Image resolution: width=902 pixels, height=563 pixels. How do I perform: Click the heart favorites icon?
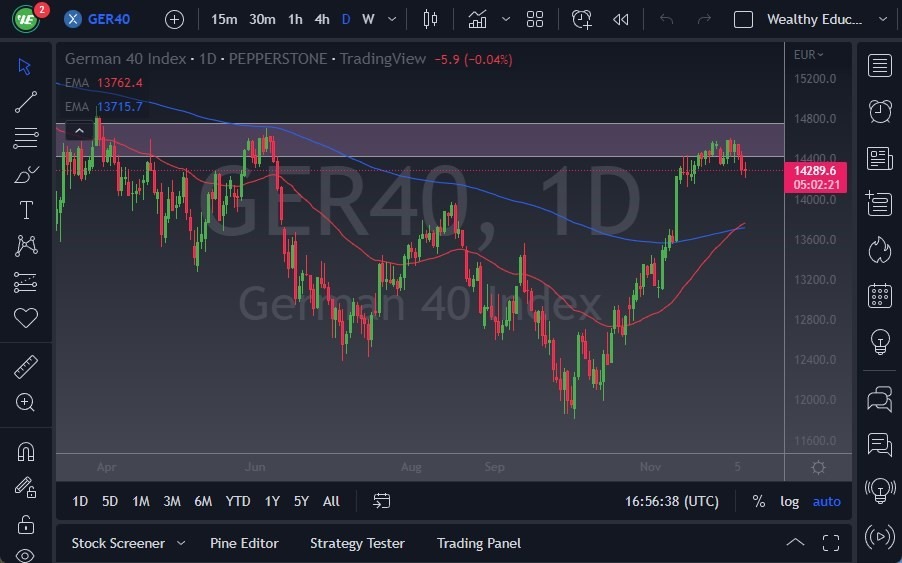click(26, 317)
